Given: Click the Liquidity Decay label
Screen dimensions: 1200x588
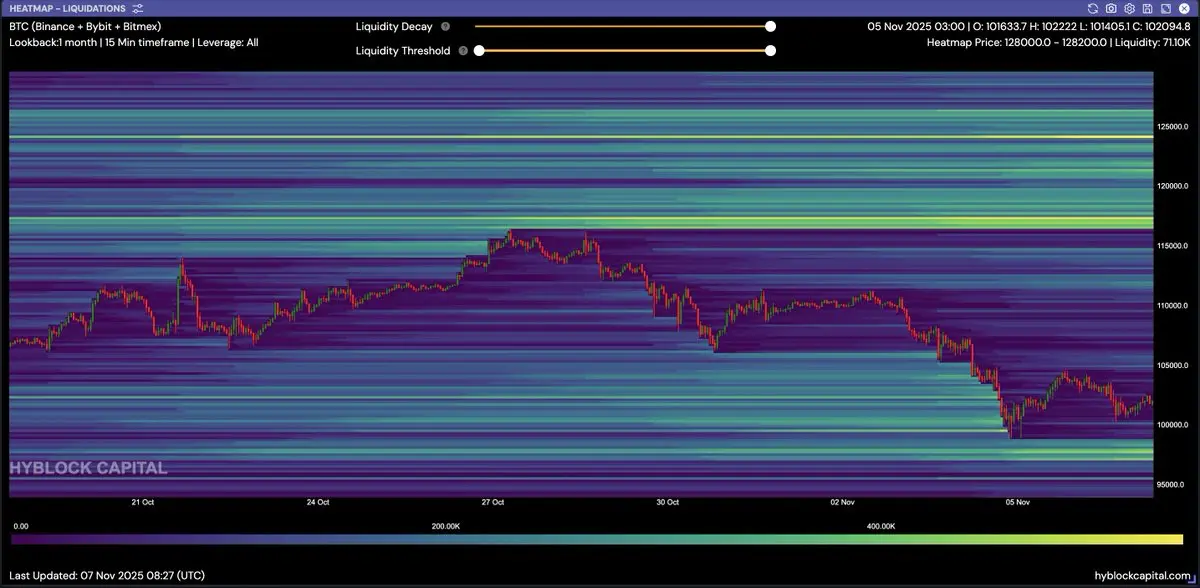Looking at the screenshot, I should tap(394, 27).
